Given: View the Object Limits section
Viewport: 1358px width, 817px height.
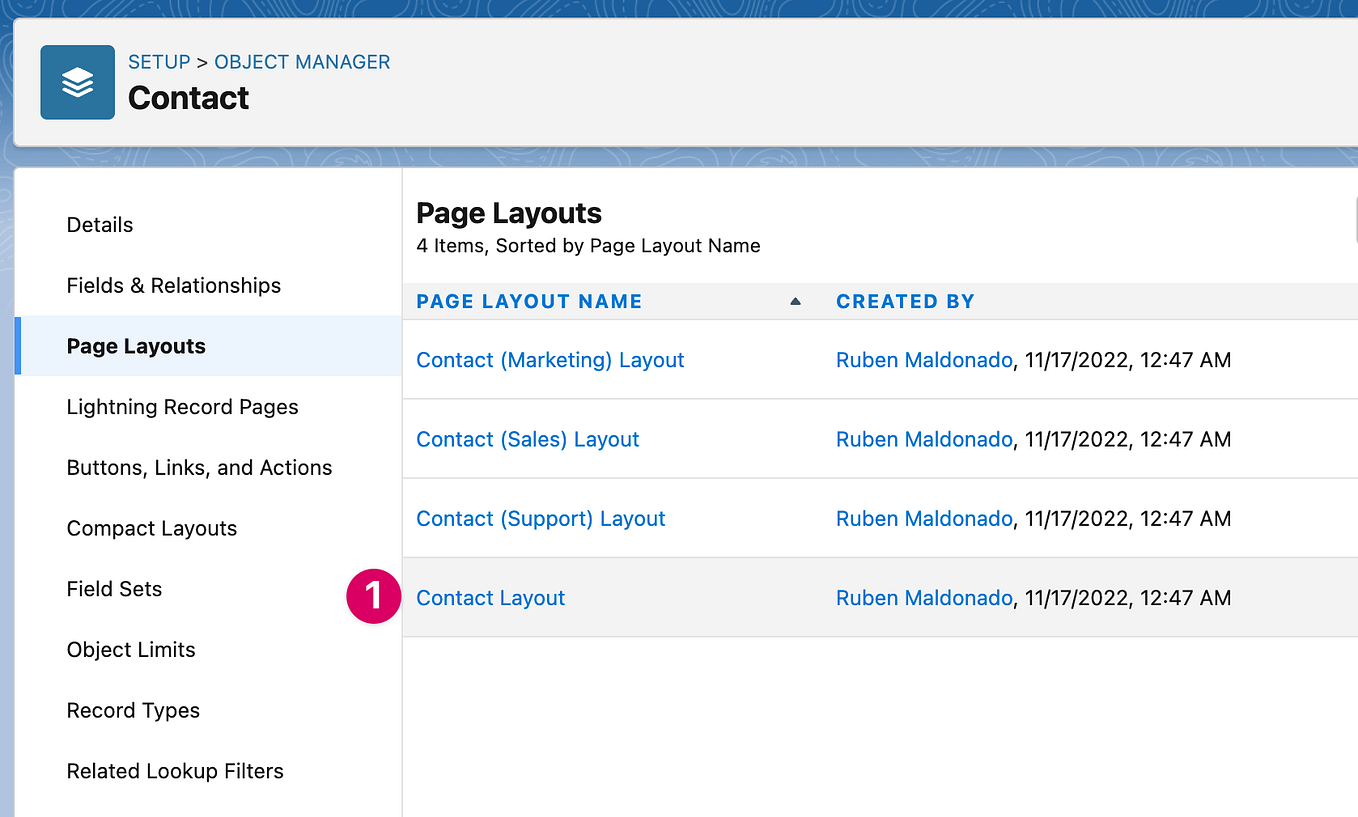Looking at the screenshot, I should [130, 649].
